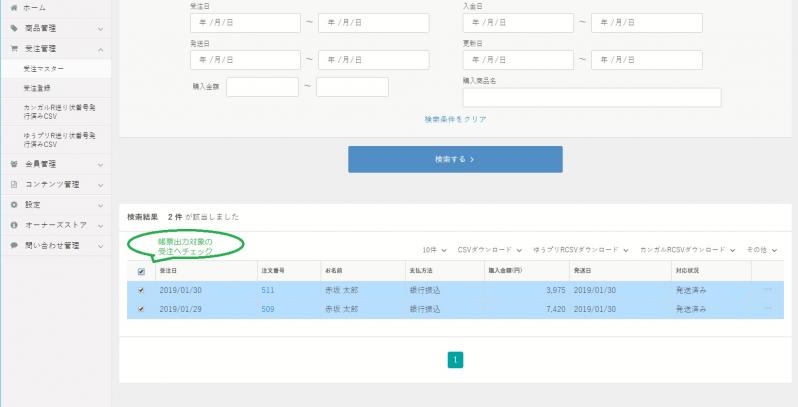
Task: Click the オーナーズストア info icon
Action: coord(14,225)
